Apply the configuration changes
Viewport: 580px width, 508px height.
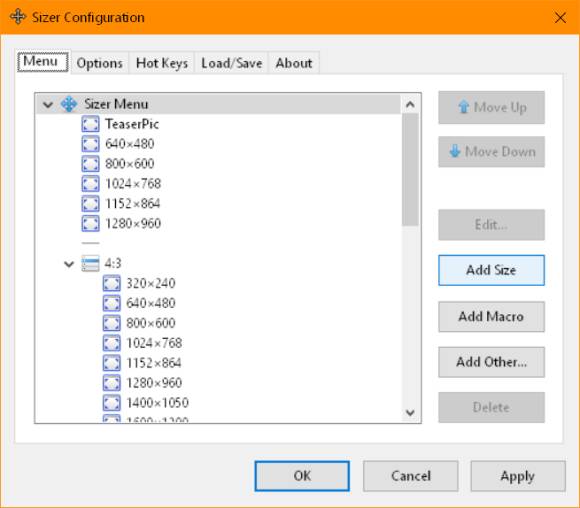point(518,476)
